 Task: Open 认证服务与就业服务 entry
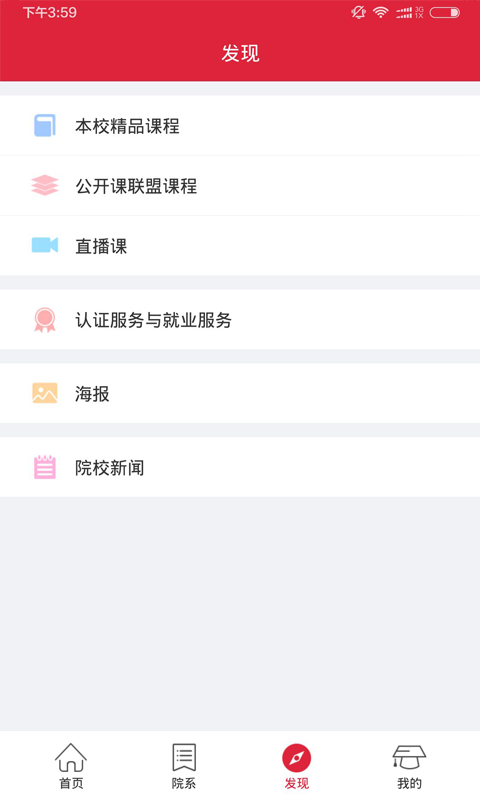[240, 319]
